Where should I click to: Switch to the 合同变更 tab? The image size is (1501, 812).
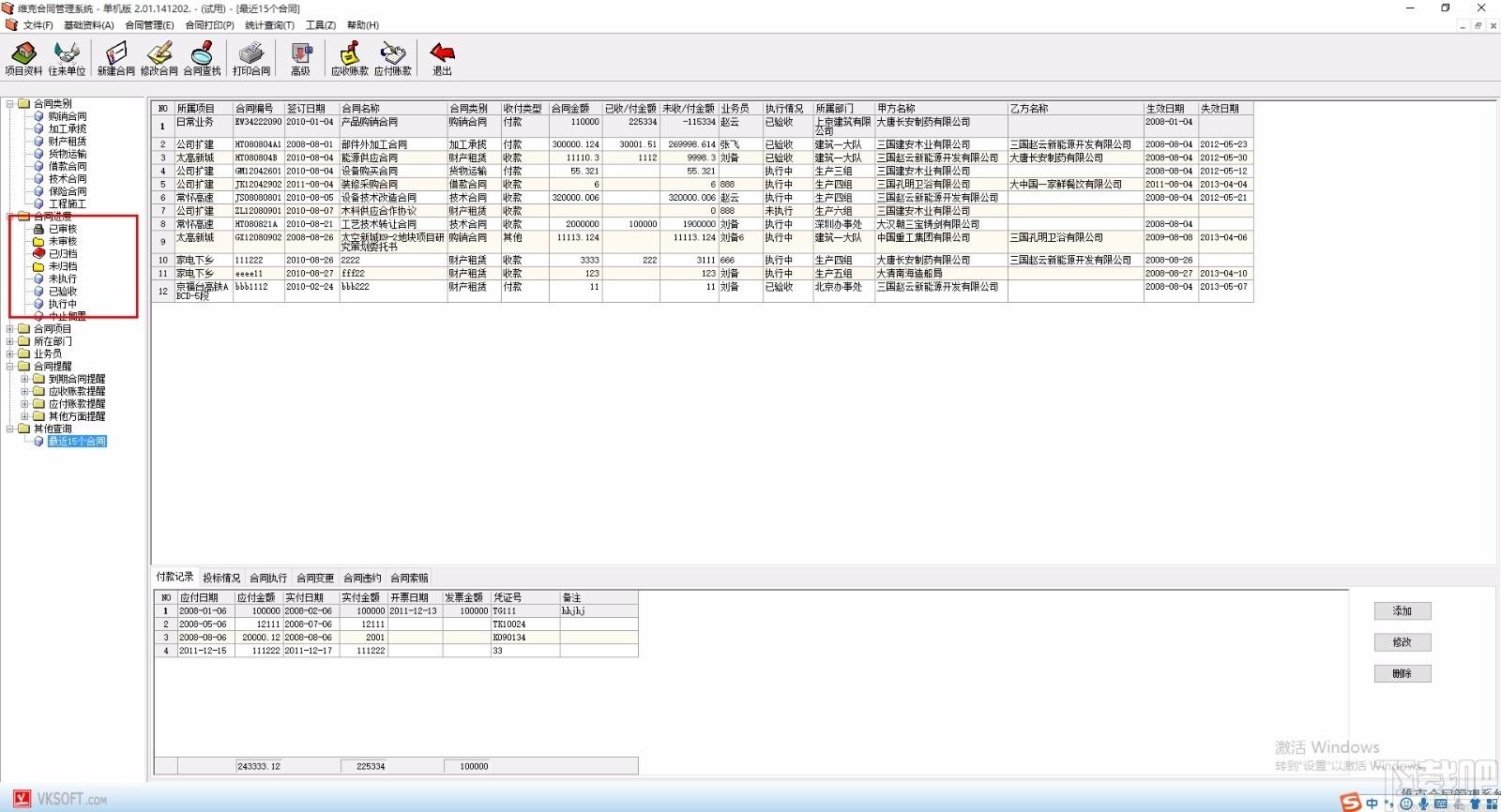[315, 579]
